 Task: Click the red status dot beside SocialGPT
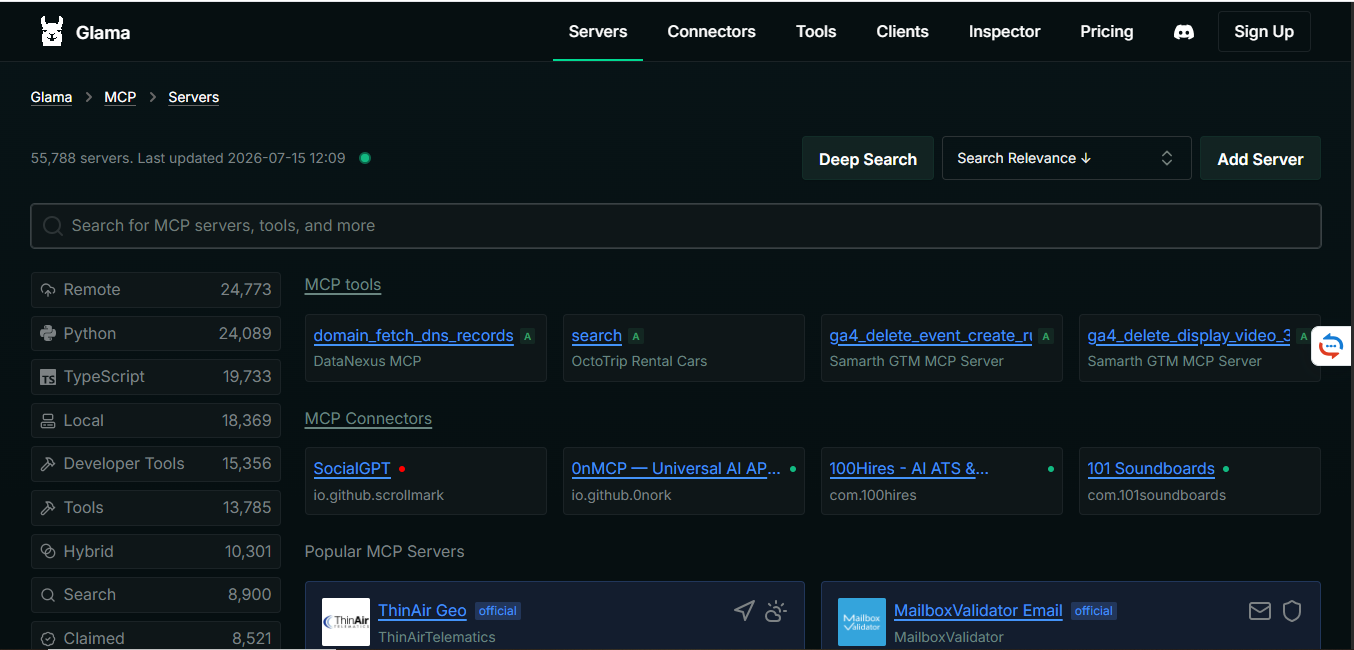402,468
